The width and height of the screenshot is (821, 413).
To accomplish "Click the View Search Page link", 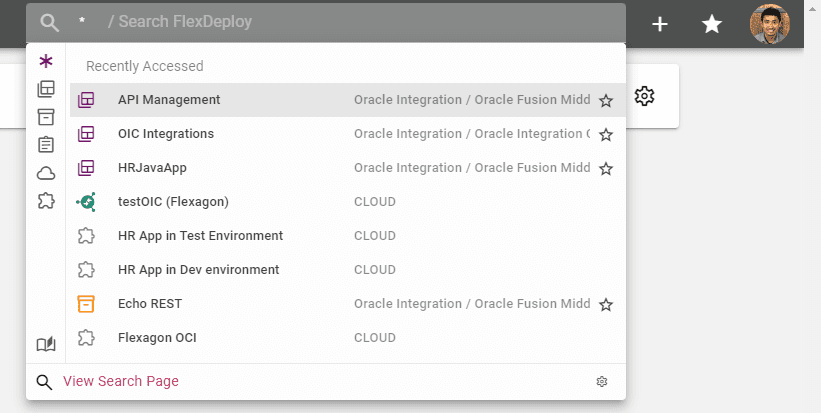I will 121,381.
